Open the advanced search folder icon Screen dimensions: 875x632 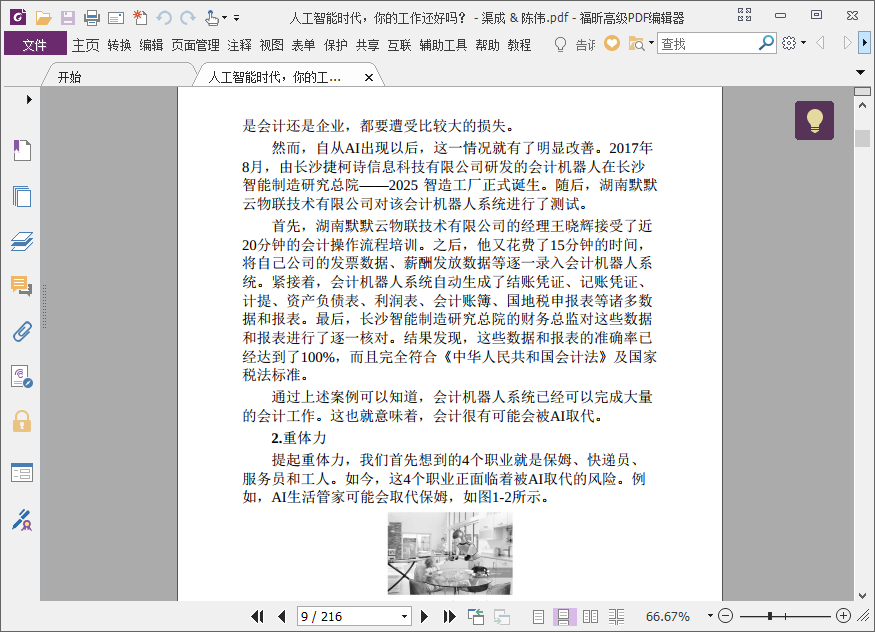tap(636, 44)
